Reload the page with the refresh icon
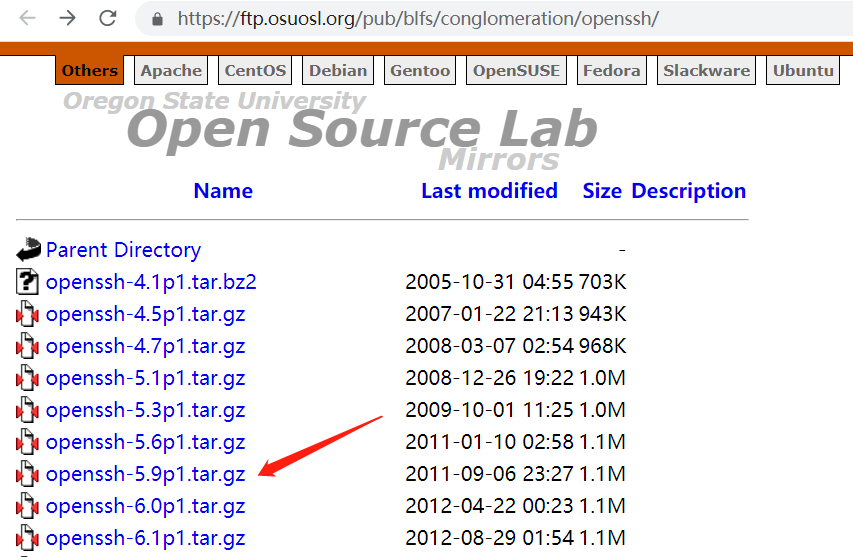This screenshot has width=853, height=557. 108,18
